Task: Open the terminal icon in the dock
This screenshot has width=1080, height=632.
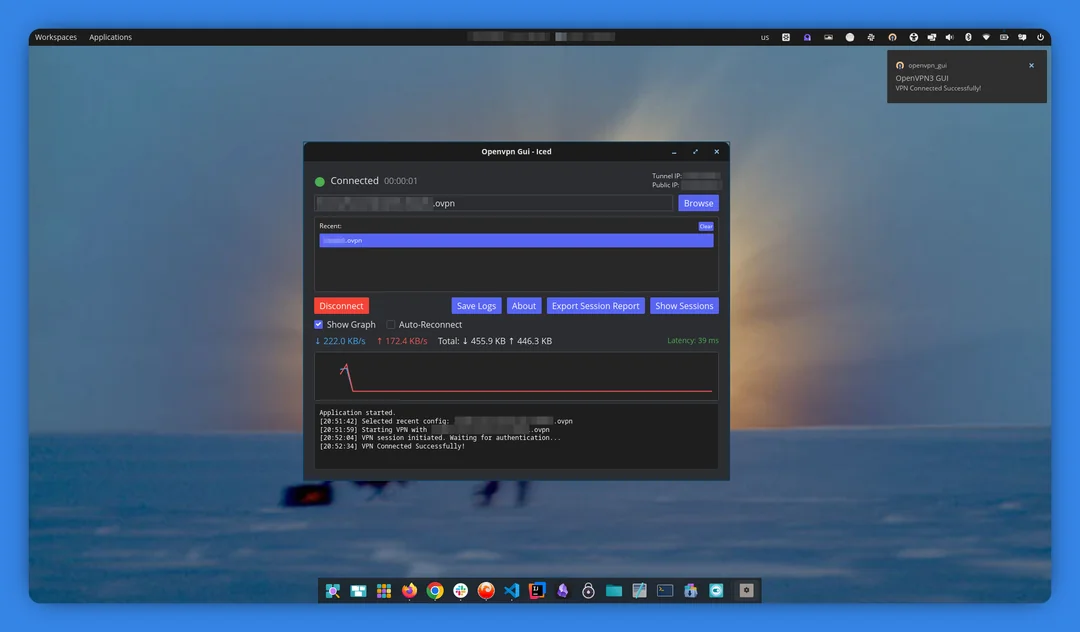Action: pyautogui.click(x=665, y=591)
